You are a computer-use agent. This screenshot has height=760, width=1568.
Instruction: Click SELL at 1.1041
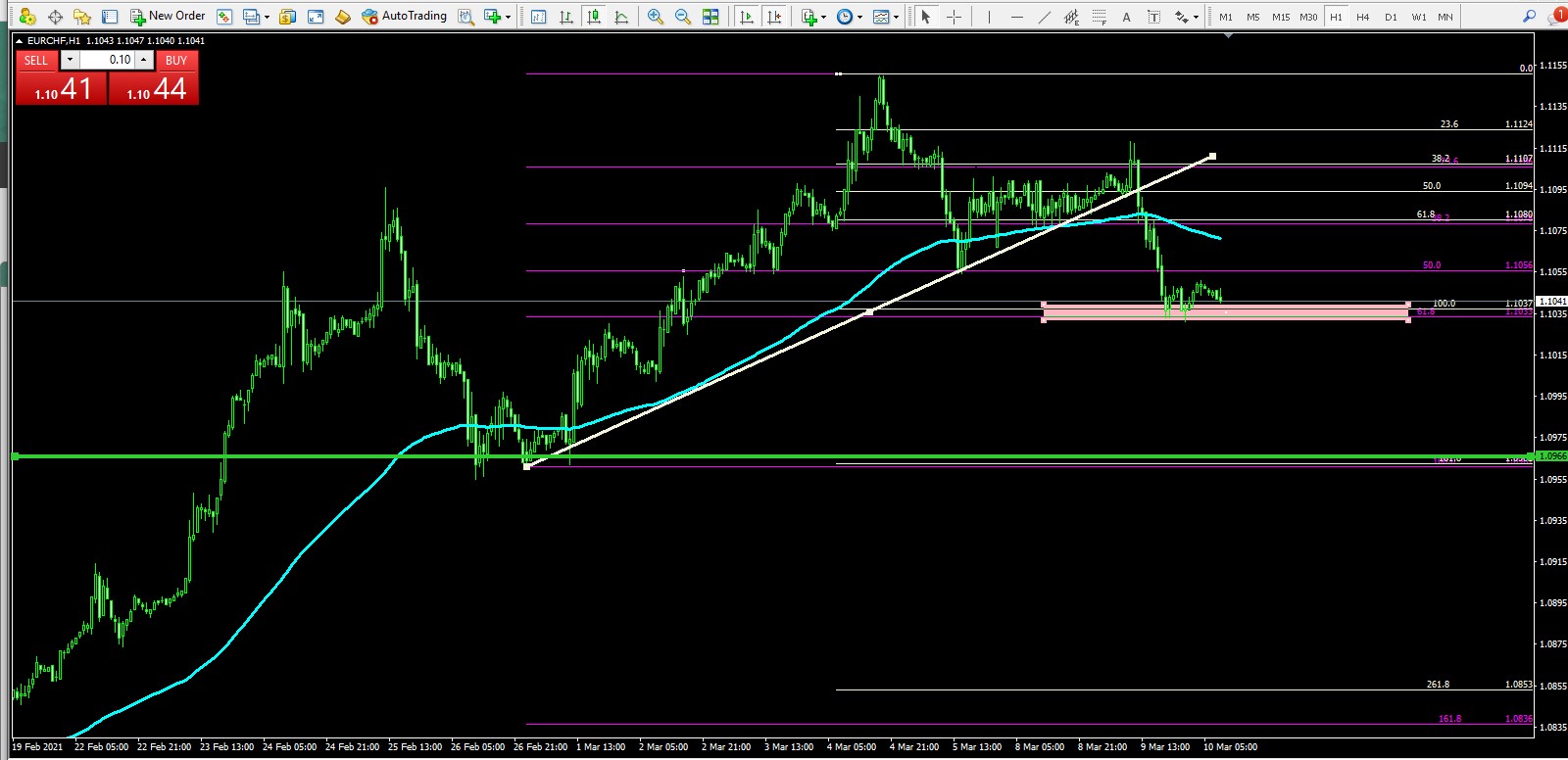[x=61, y=88]
